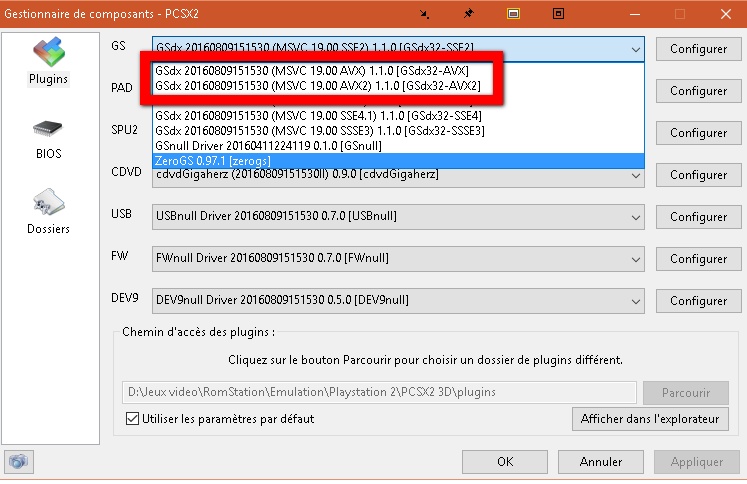The height and width of the screenshot is (484, 747).
Task: Choose GSdx SSE4.1 plugin entry
Action: click(398, 116)
